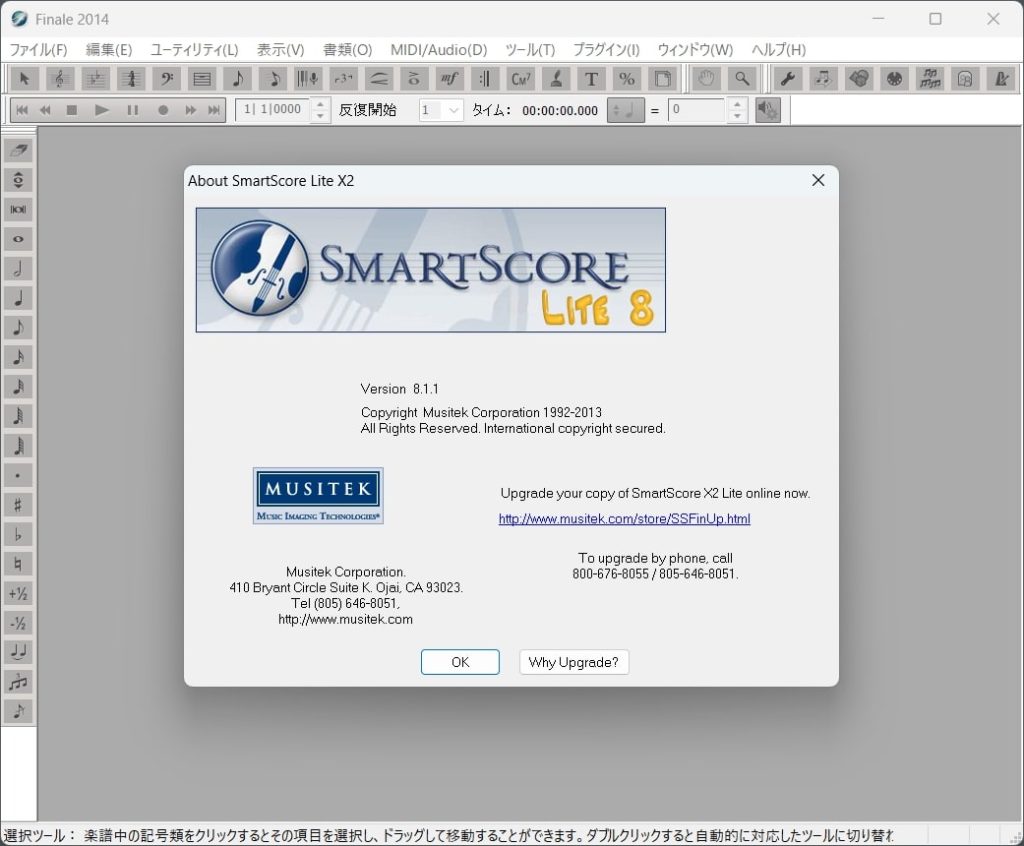
Task: Open the repeat count dropdown
Action: 441,111
